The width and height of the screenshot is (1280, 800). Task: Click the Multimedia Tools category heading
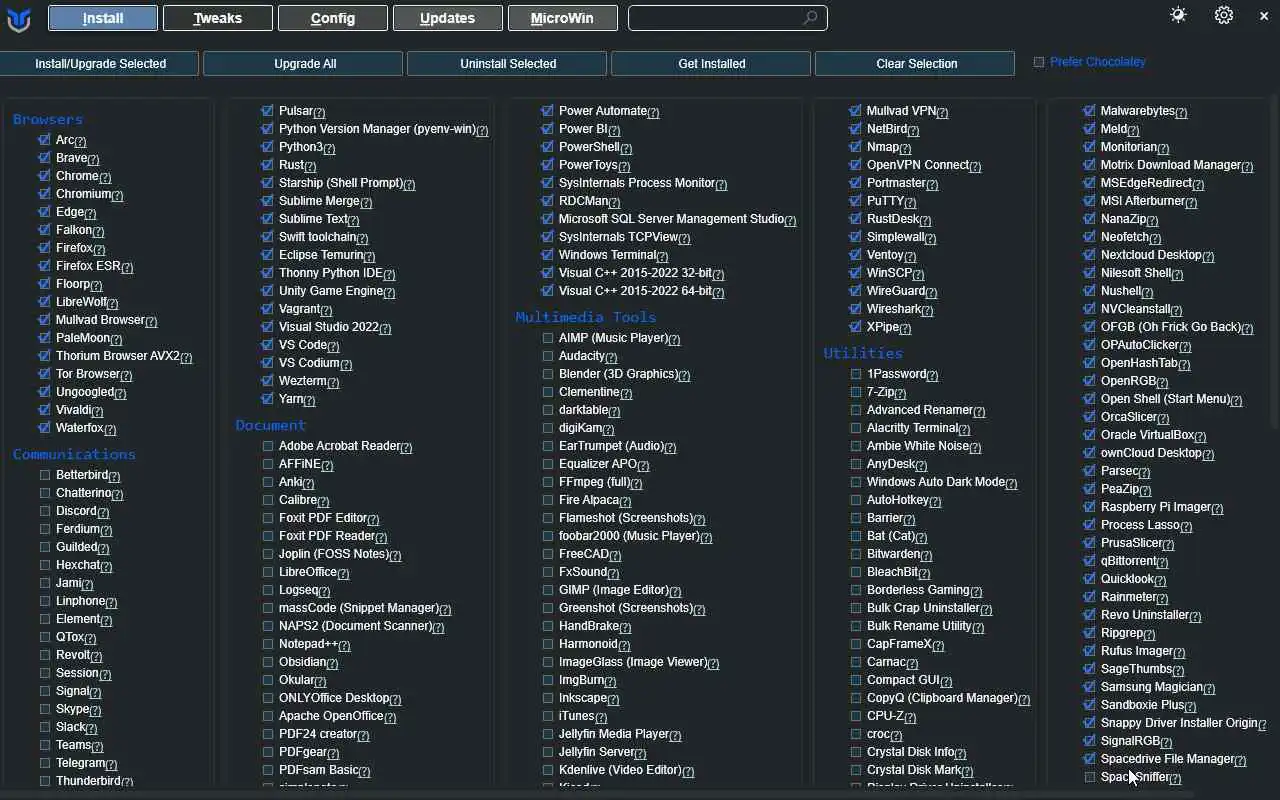click(586, 317)
